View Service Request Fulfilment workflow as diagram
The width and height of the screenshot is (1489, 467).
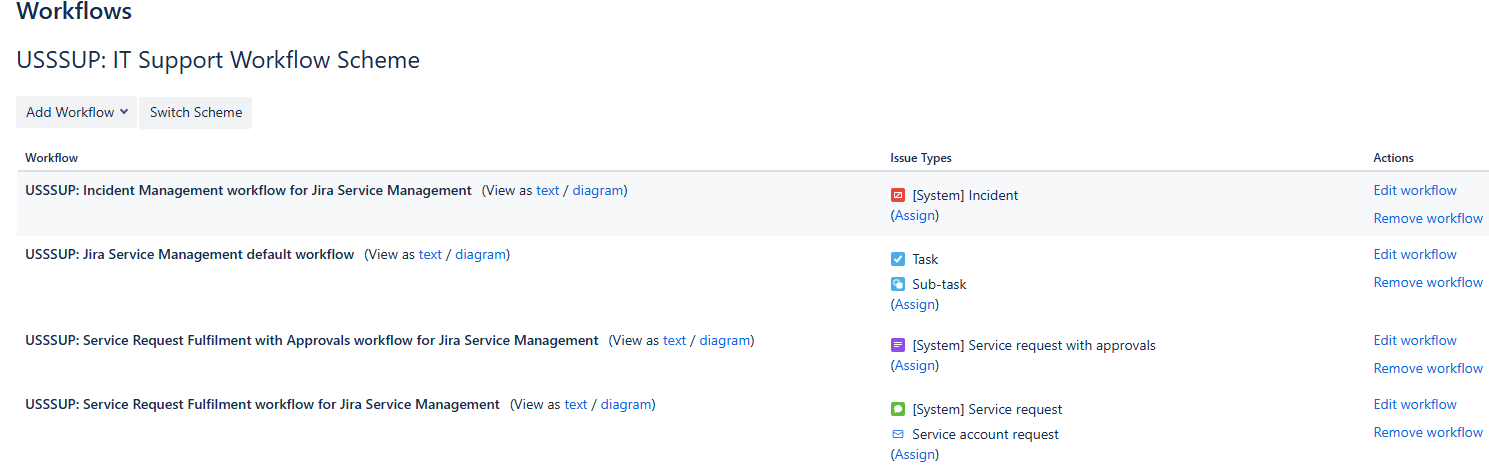tap(626, 404)
